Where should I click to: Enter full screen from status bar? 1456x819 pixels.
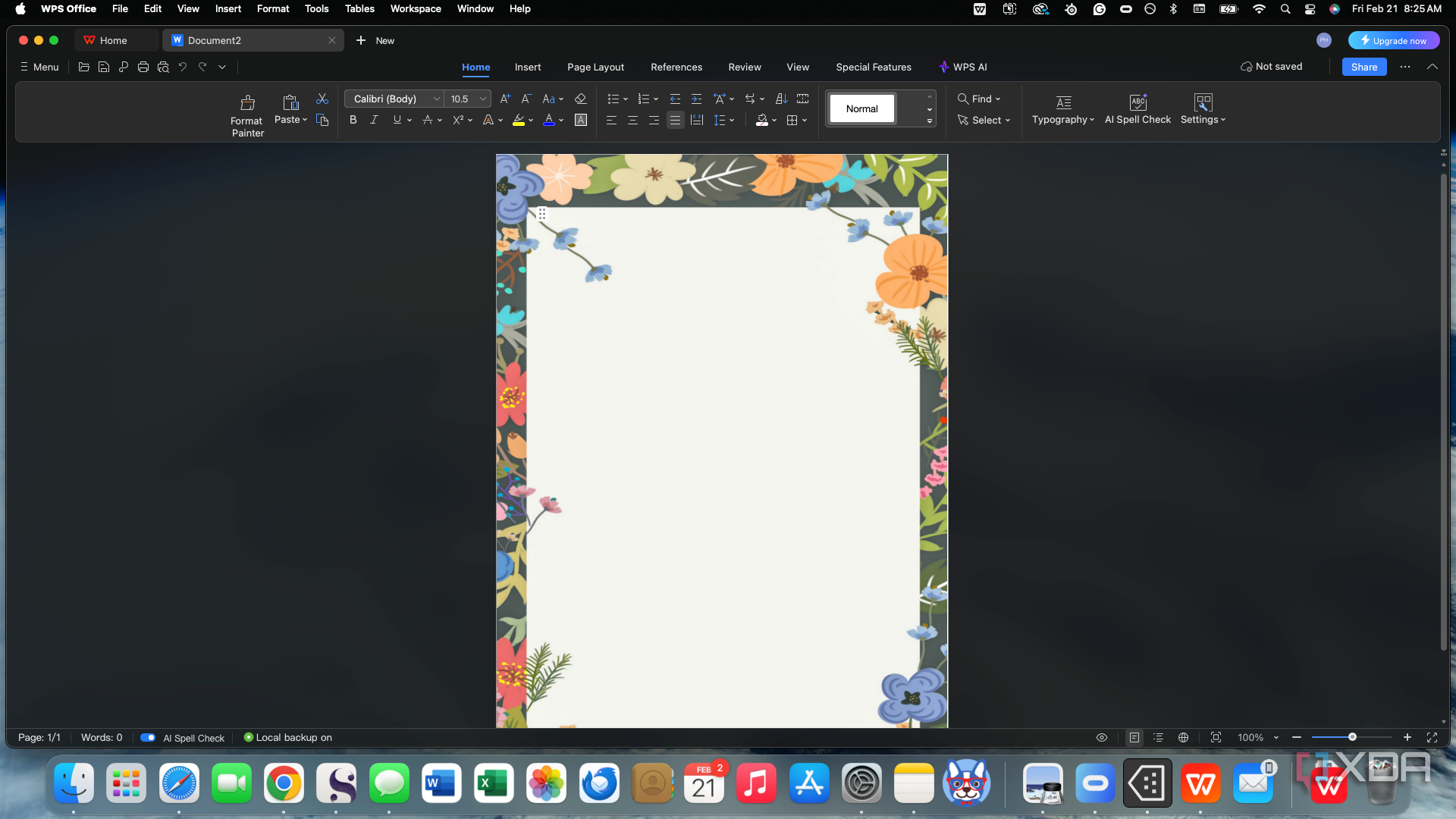click(x=1432, y=737)
